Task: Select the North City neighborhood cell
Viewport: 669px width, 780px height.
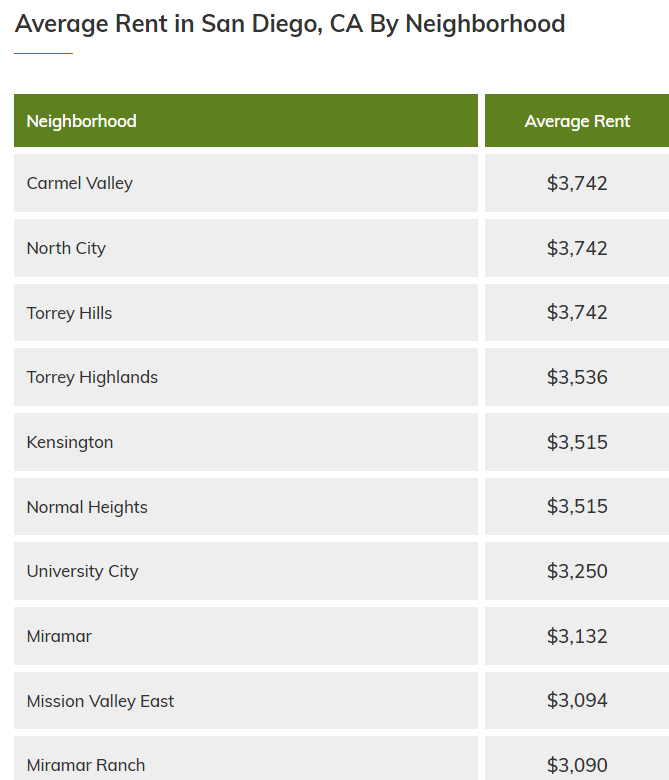Action: (246, 248)
